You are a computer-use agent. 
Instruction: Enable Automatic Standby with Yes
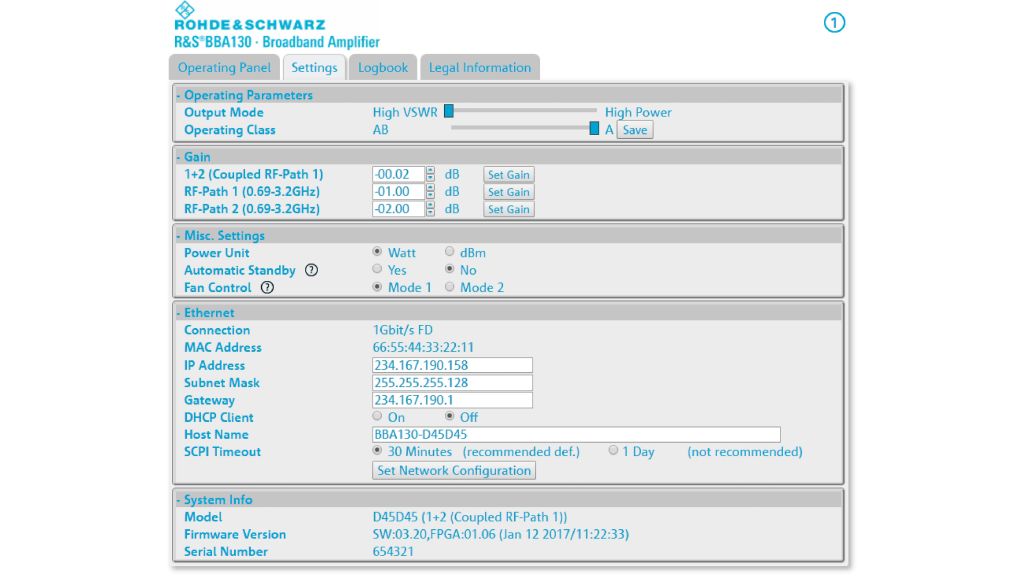click(377, 270)
